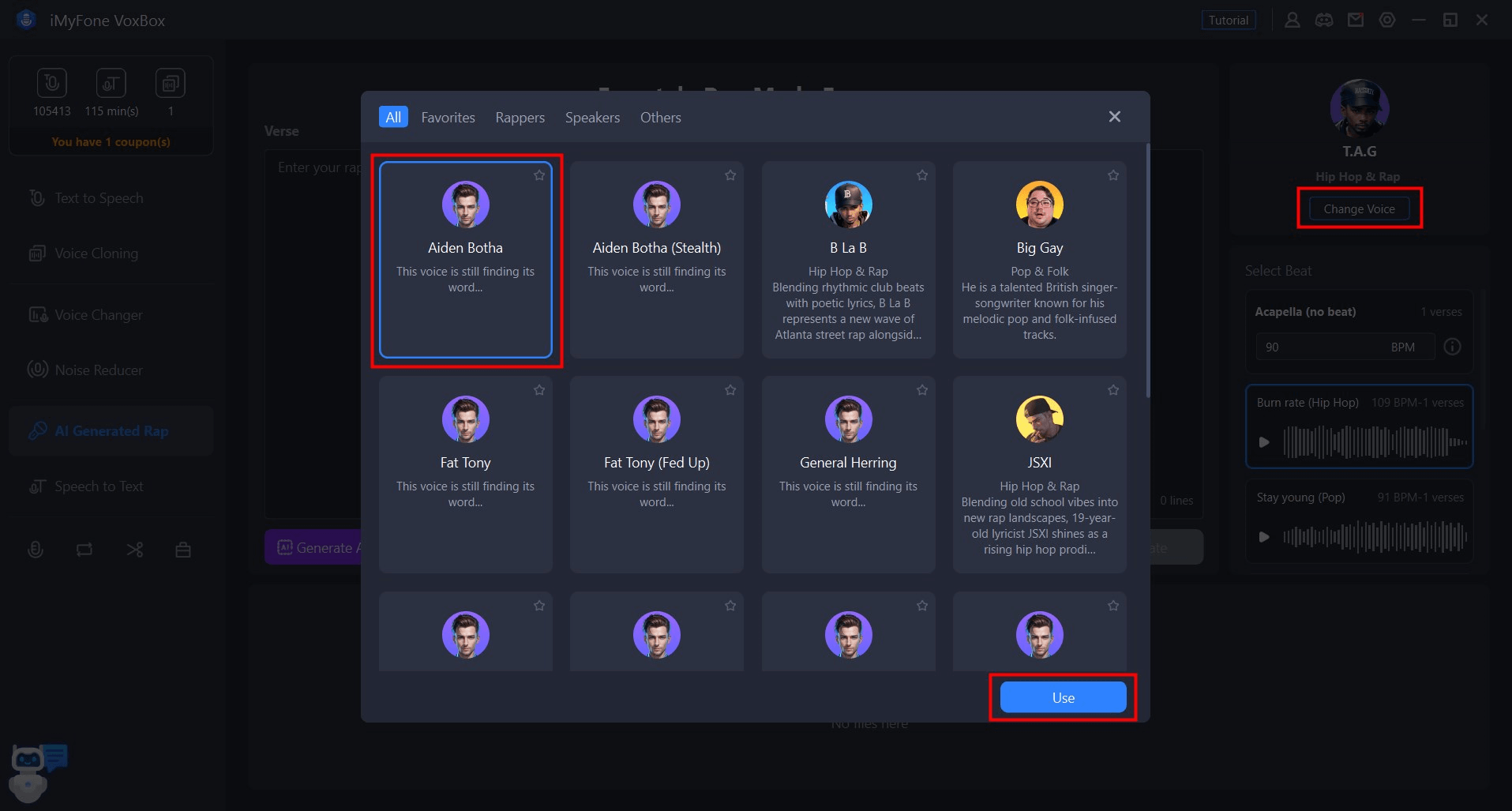Screen dimensions: 1512x811
Task: Add General Herring to favorites with the star
Action: click(922, 390)
